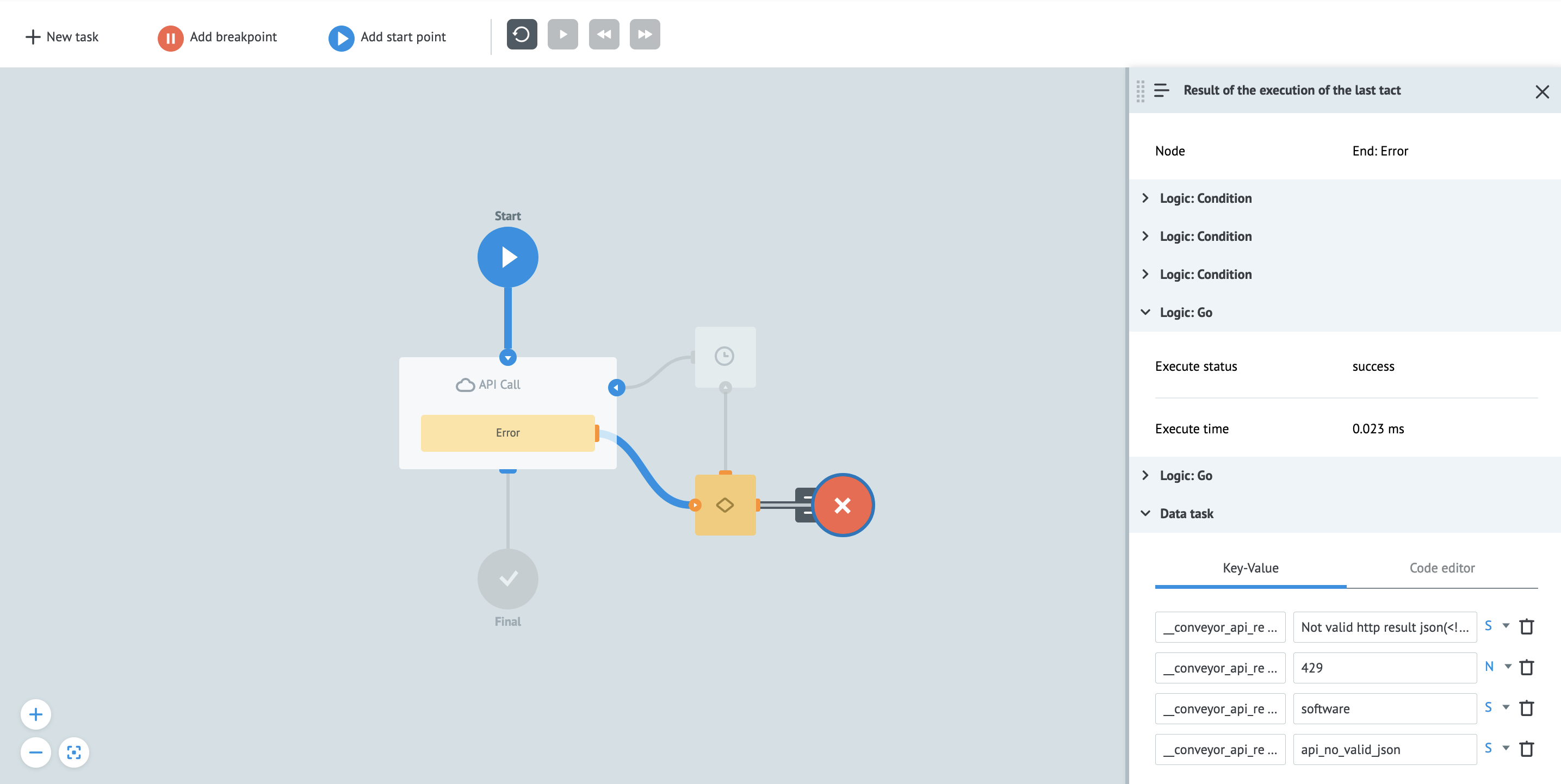Select the Key-Value tab

coord(1250,568)
